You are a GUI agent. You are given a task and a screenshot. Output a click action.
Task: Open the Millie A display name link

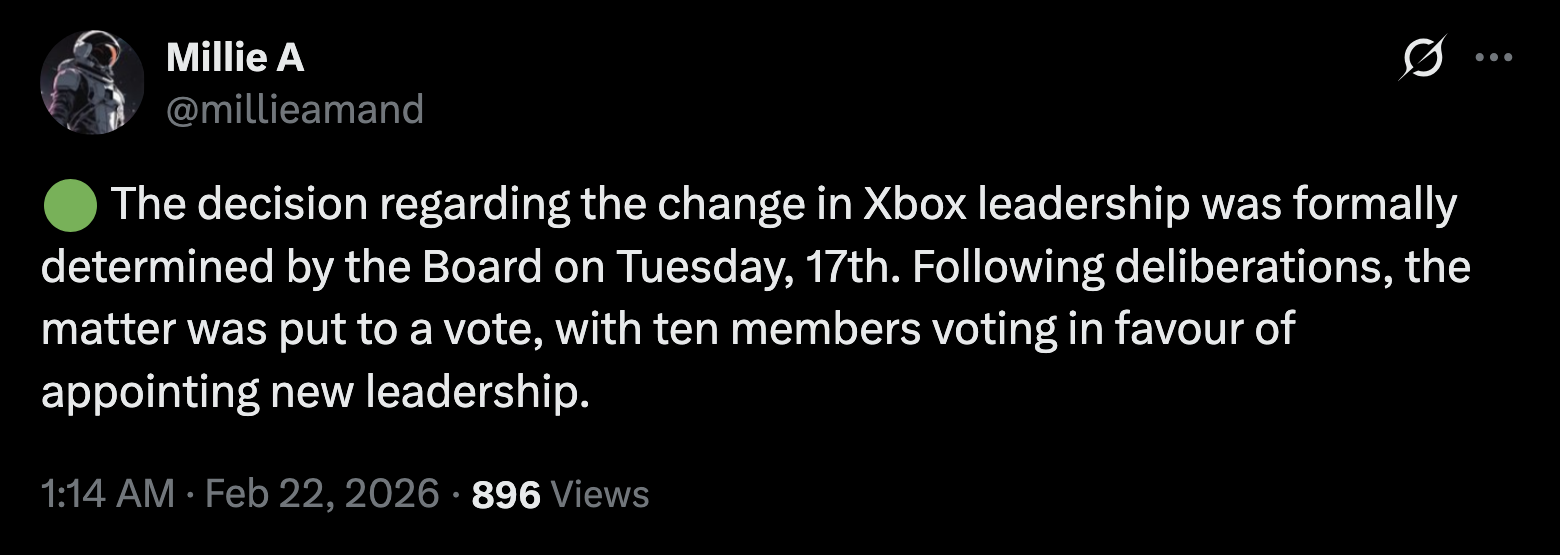point(235,59)
